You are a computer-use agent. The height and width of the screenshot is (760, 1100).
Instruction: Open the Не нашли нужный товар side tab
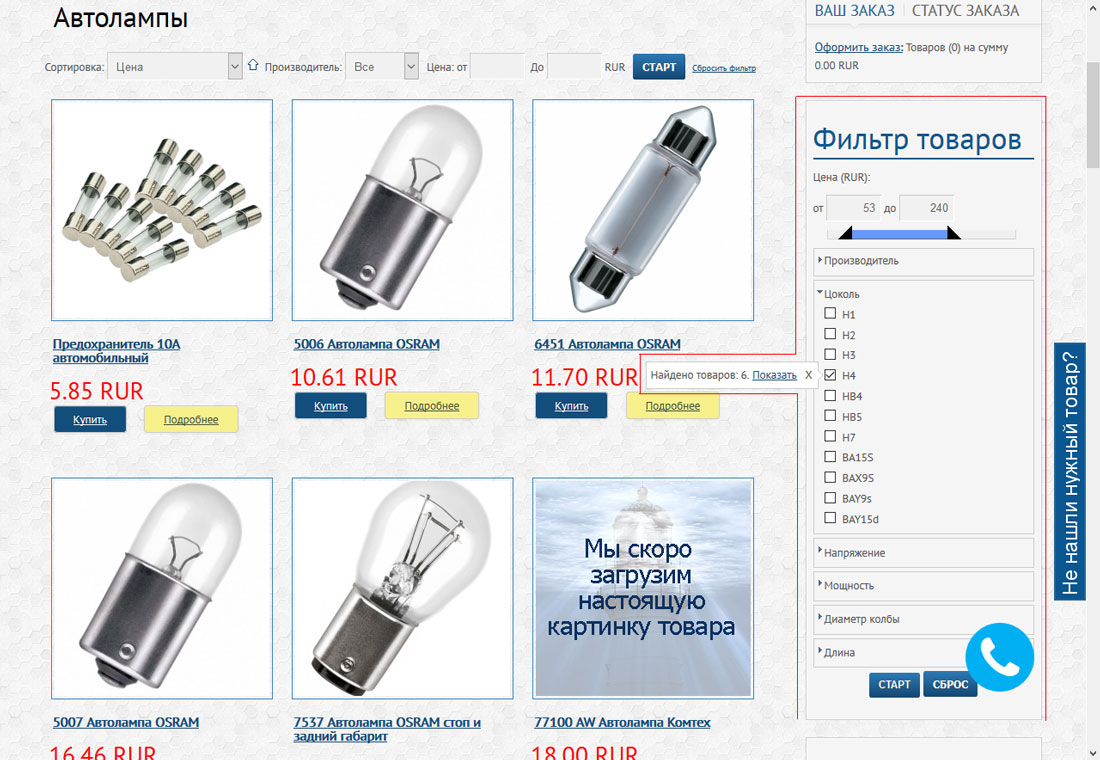1069,472
